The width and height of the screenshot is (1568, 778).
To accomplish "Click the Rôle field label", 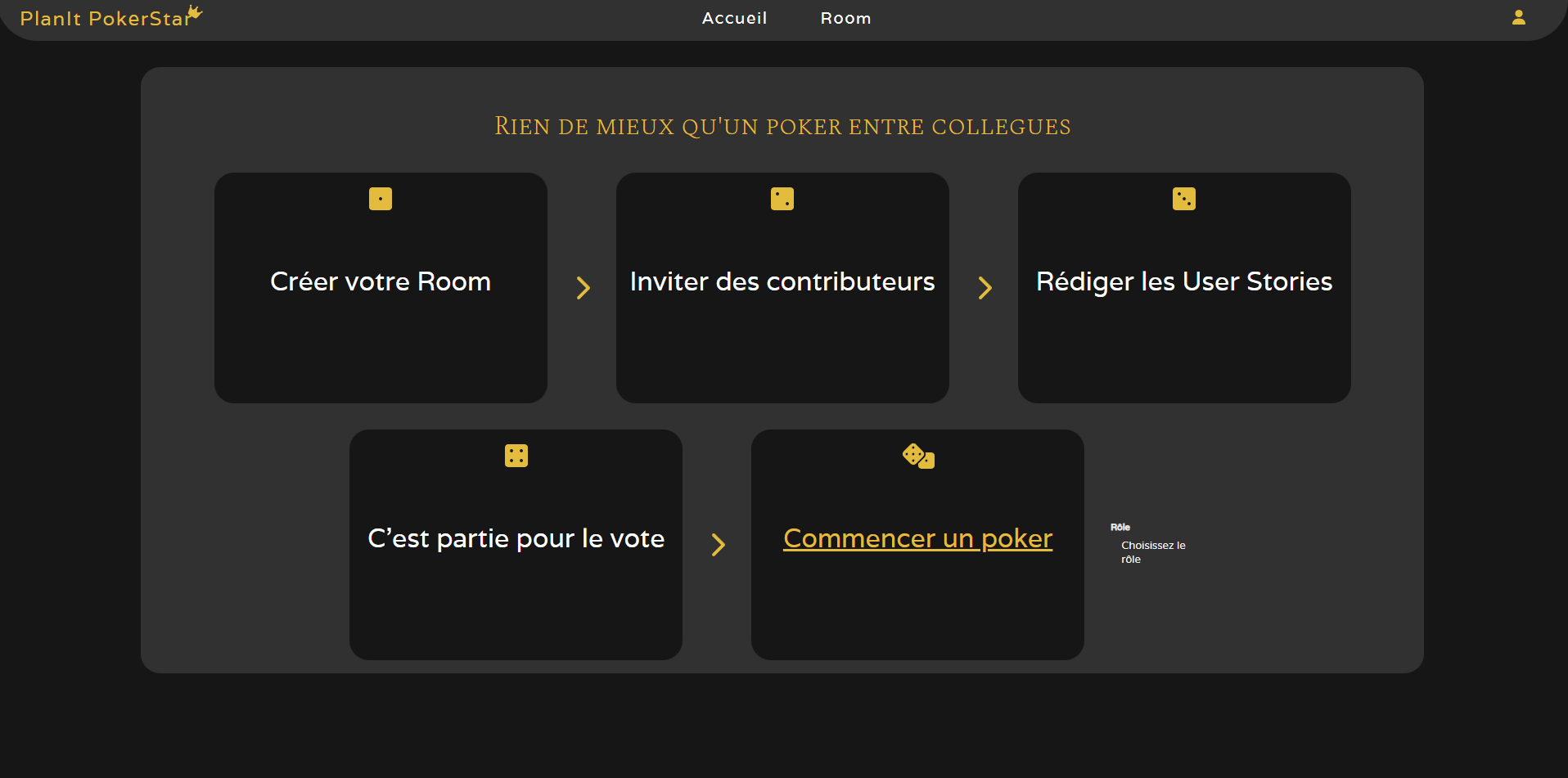I will pyautogui.click(x=1120, y=527).
